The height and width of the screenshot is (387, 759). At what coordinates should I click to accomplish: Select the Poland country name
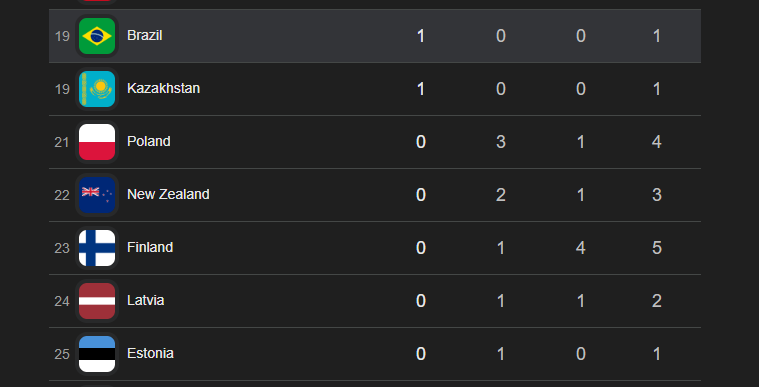point(149,141)
